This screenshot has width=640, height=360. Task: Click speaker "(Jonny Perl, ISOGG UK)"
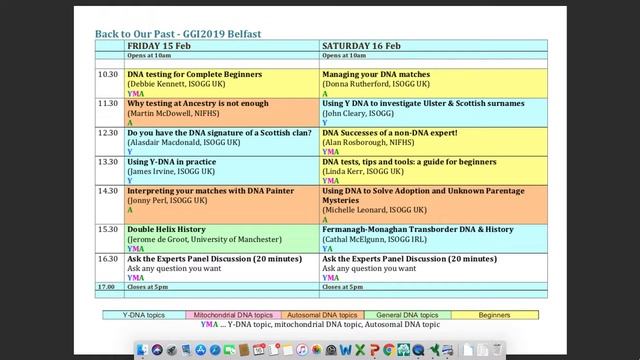tap(167, 200)
